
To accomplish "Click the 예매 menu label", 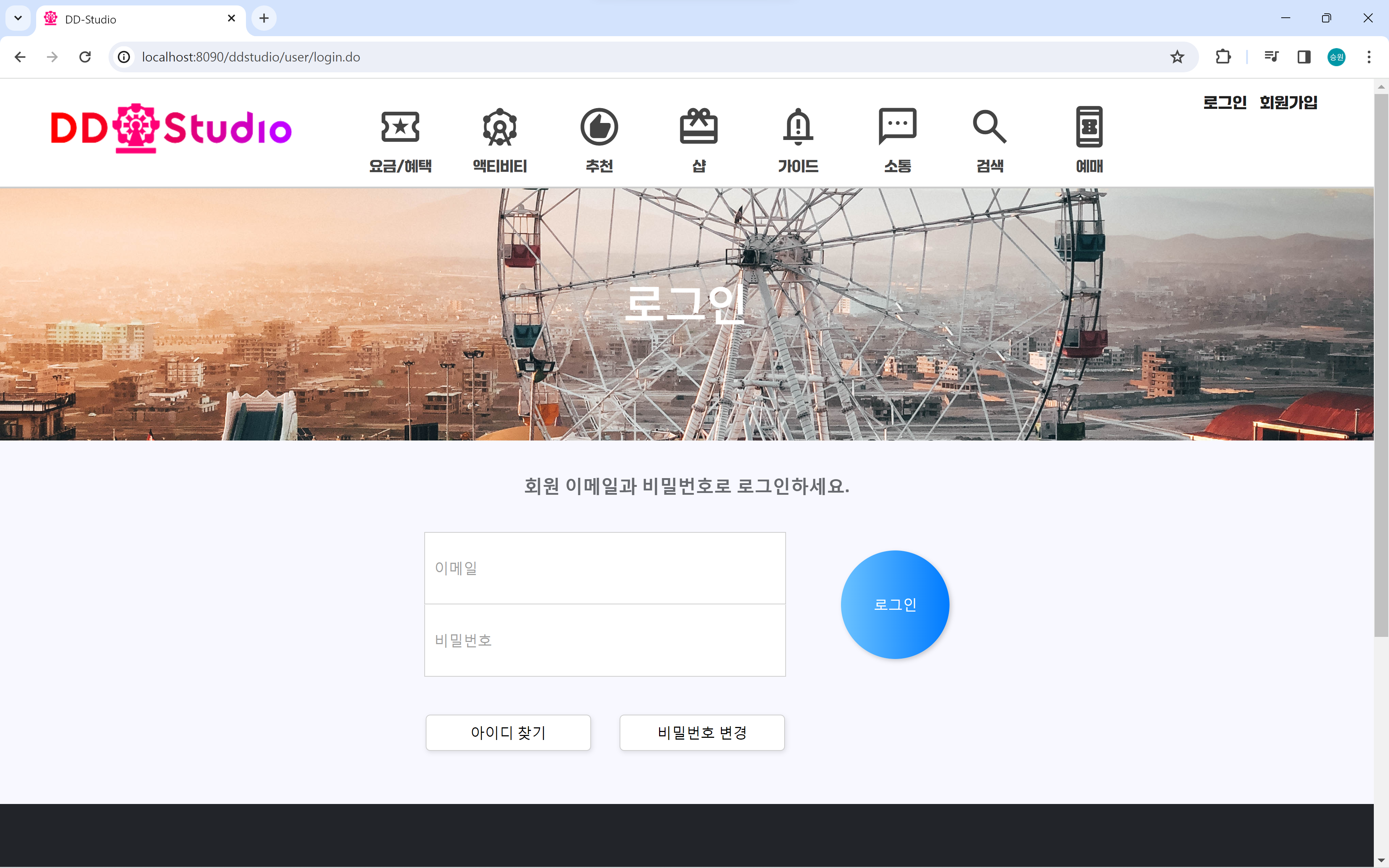I will pyautogui.click(x=1089, y=166).
